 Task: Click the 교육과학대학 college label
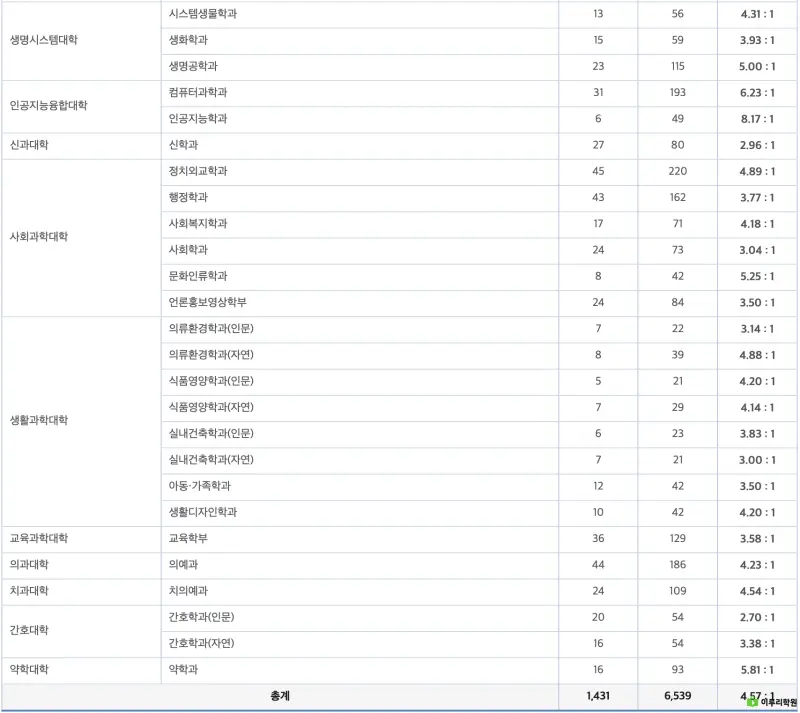coord(39,538)
